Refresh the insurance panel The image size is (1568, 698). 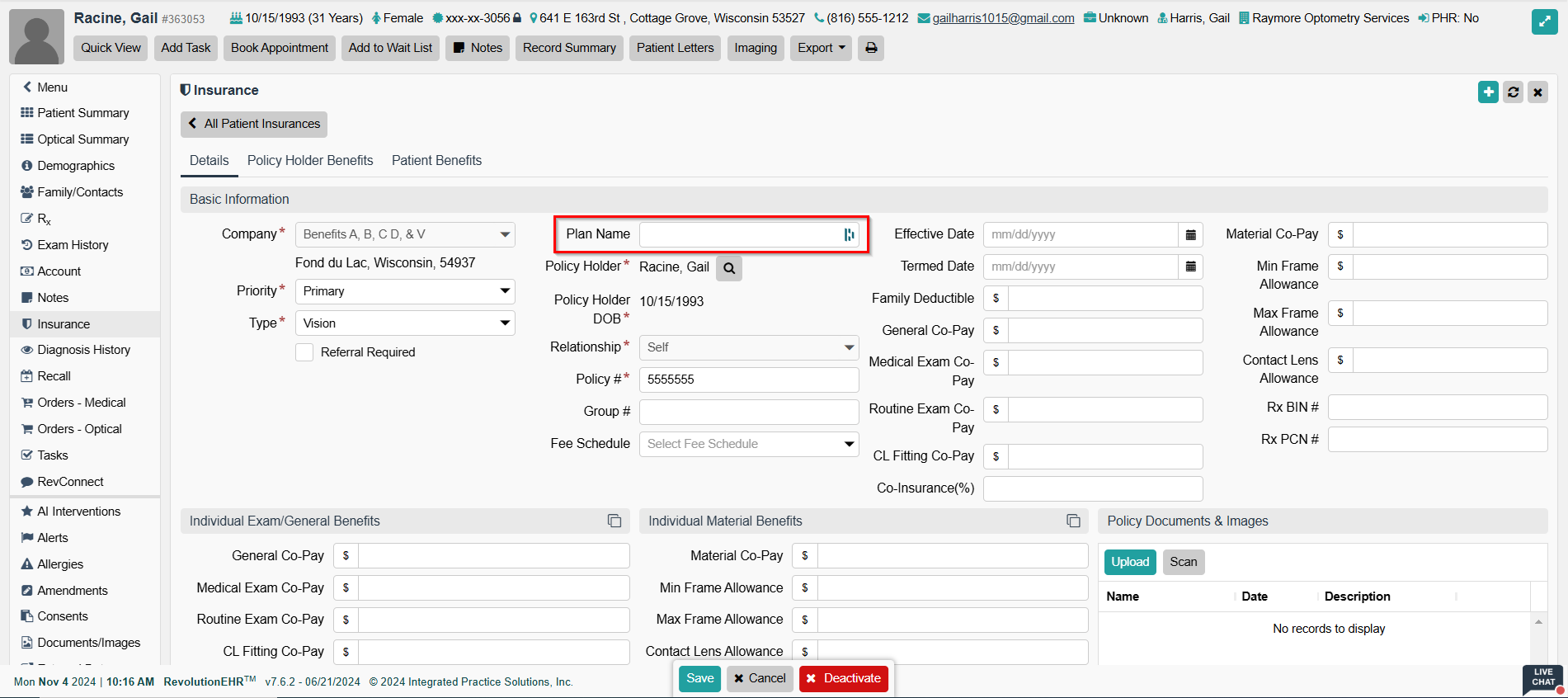(1513, 92)
